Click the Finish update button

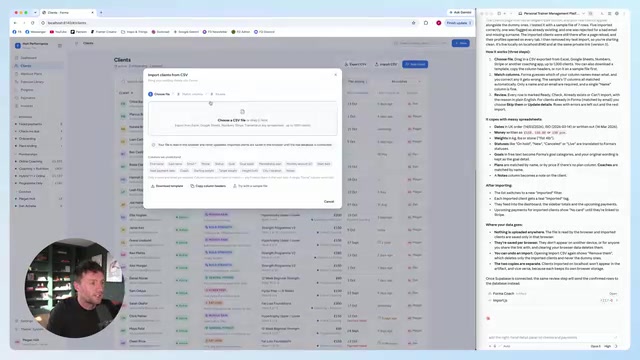coord(458,23)
